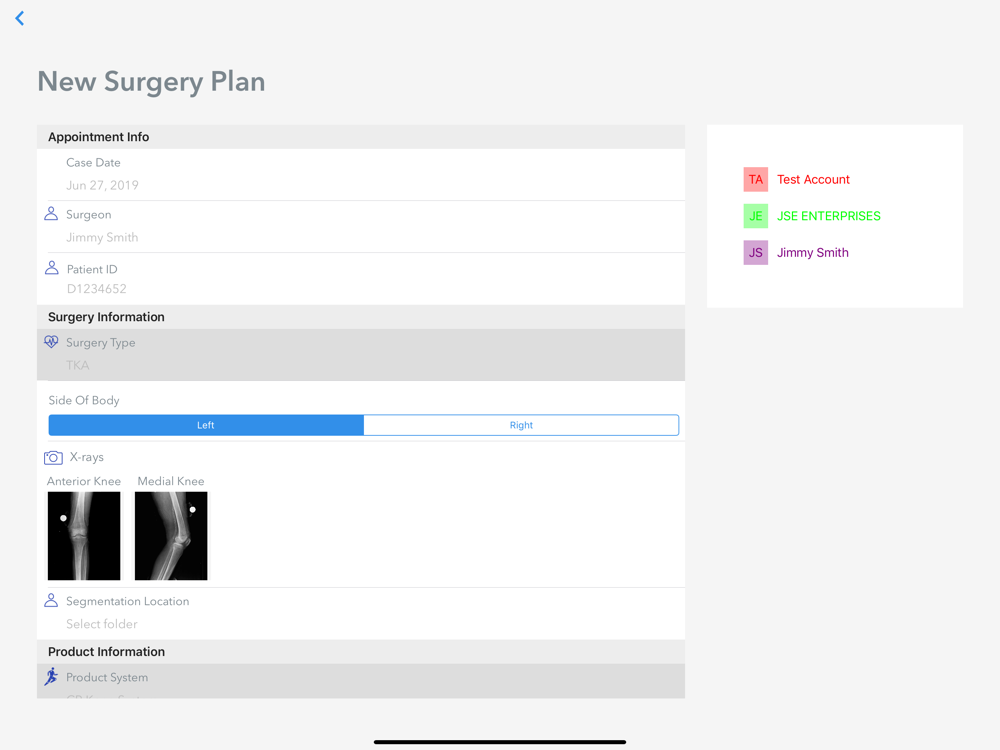Open the Surgery Type selector row

(361, 355)
